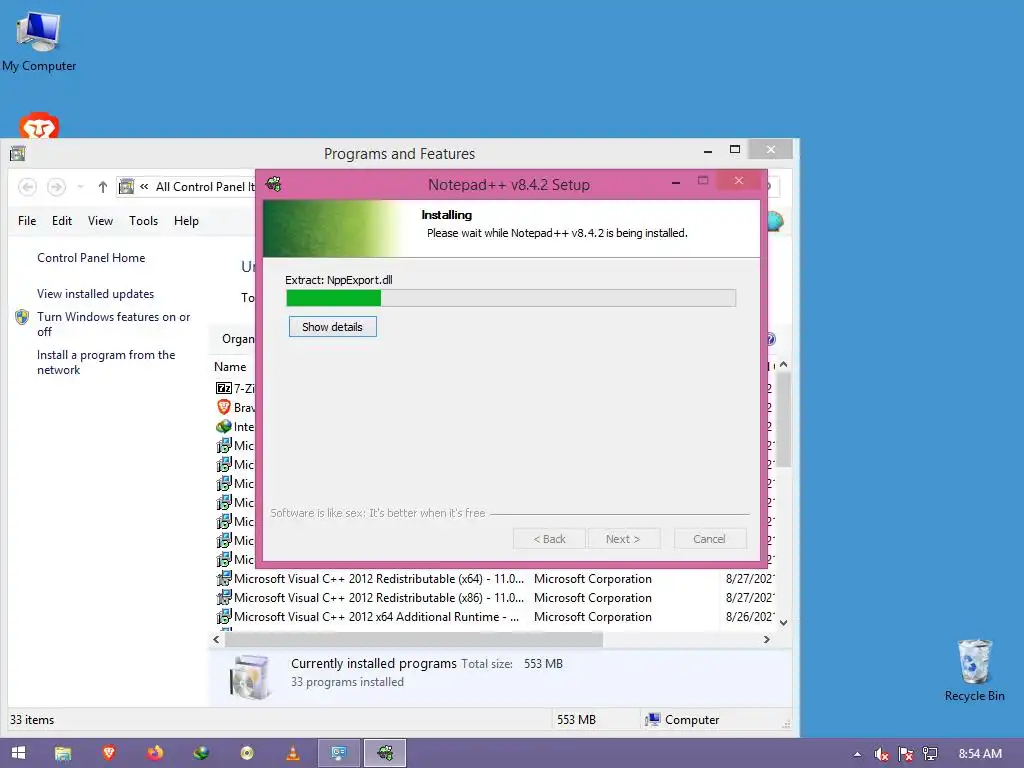
Task: Minimize the Notepad++ Setup window
Action: (676, 183)
